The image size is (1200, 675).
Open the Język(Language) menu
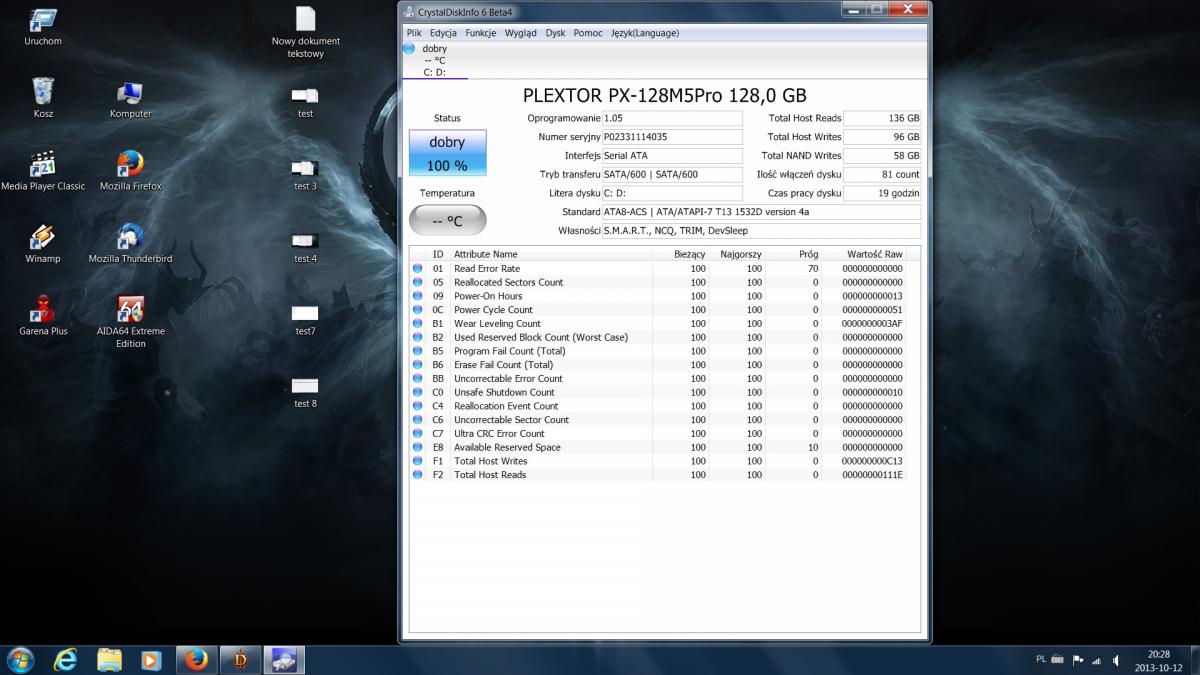(x=645, y=33)
